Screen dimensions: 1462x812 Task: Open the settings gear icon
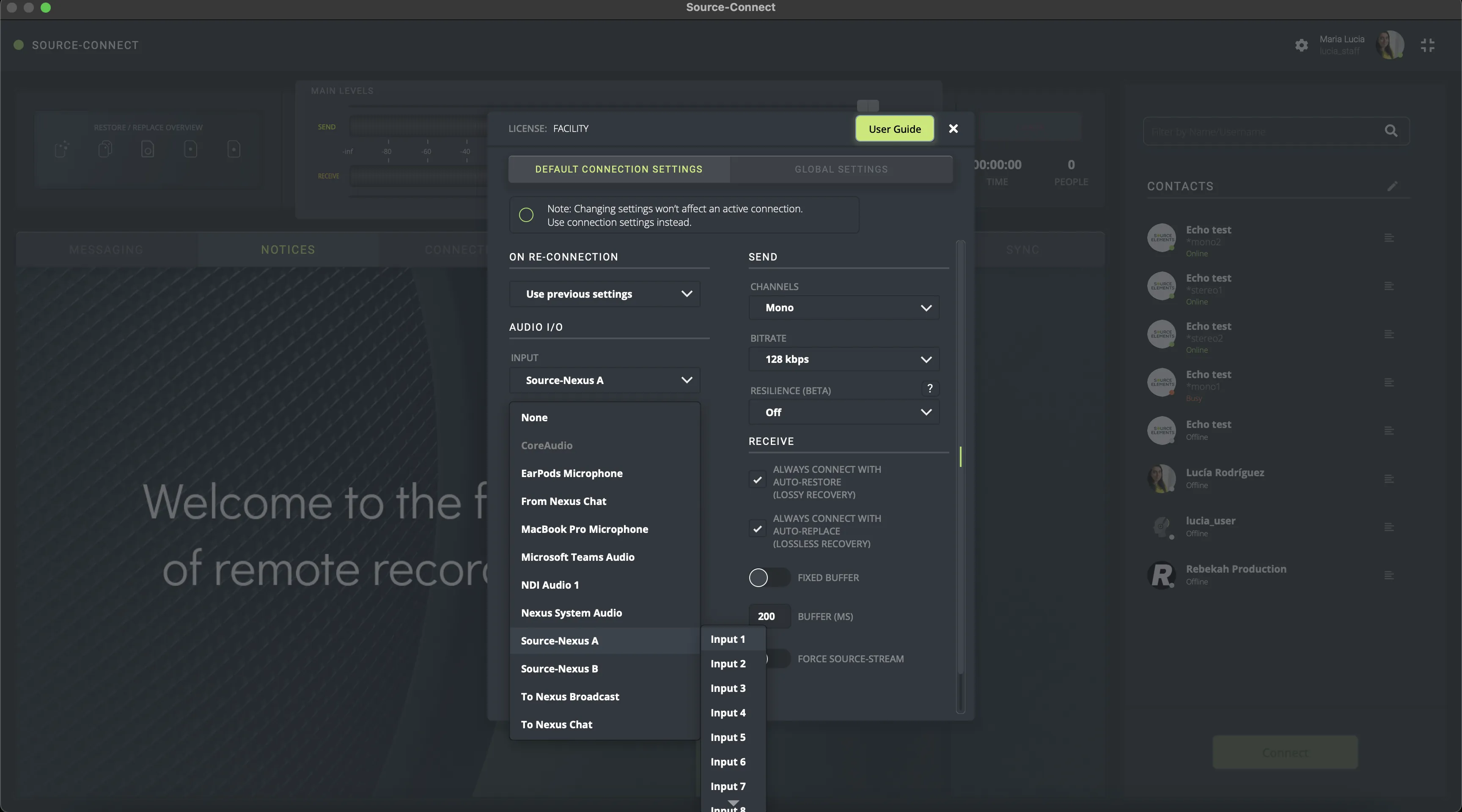pos(1301,45)
